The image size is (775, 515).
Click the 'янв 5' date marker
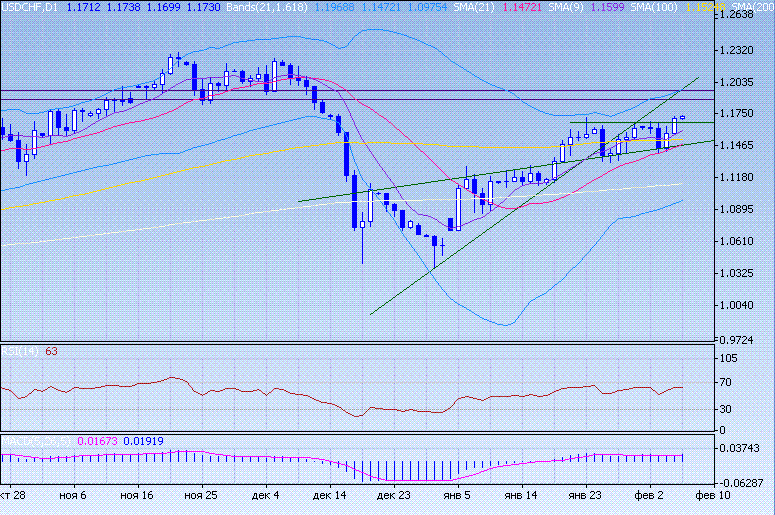[458, 495]
